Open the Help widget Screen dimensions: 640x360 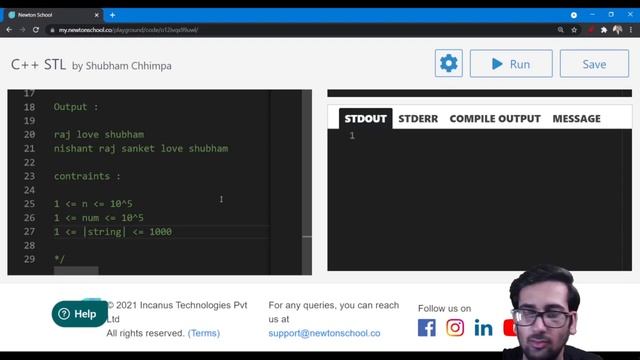click(x=80, y=313)
